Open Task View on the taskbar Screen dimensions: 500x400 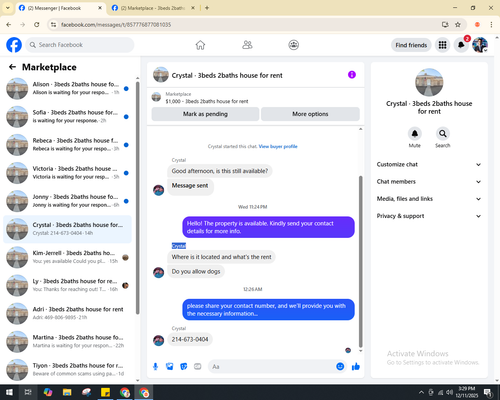click(28, 392)
